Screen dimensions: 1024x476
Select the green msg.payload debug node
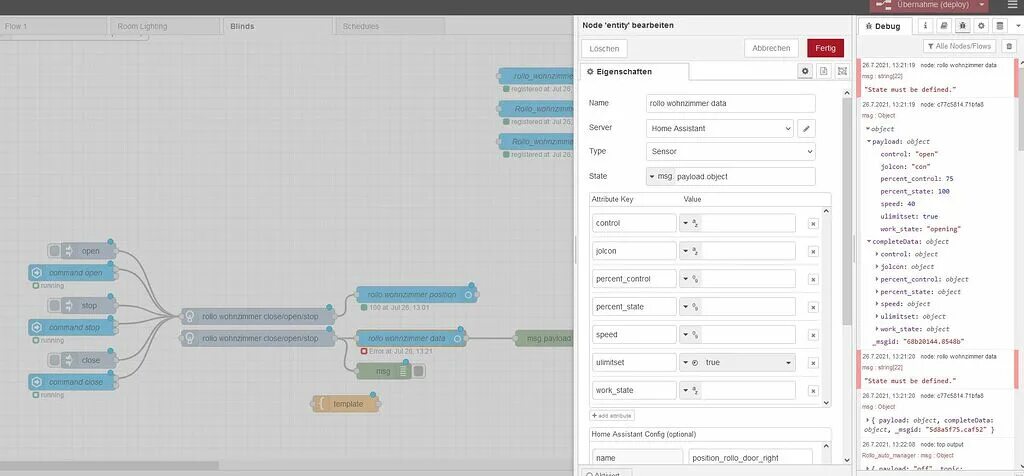pos(544,338)
